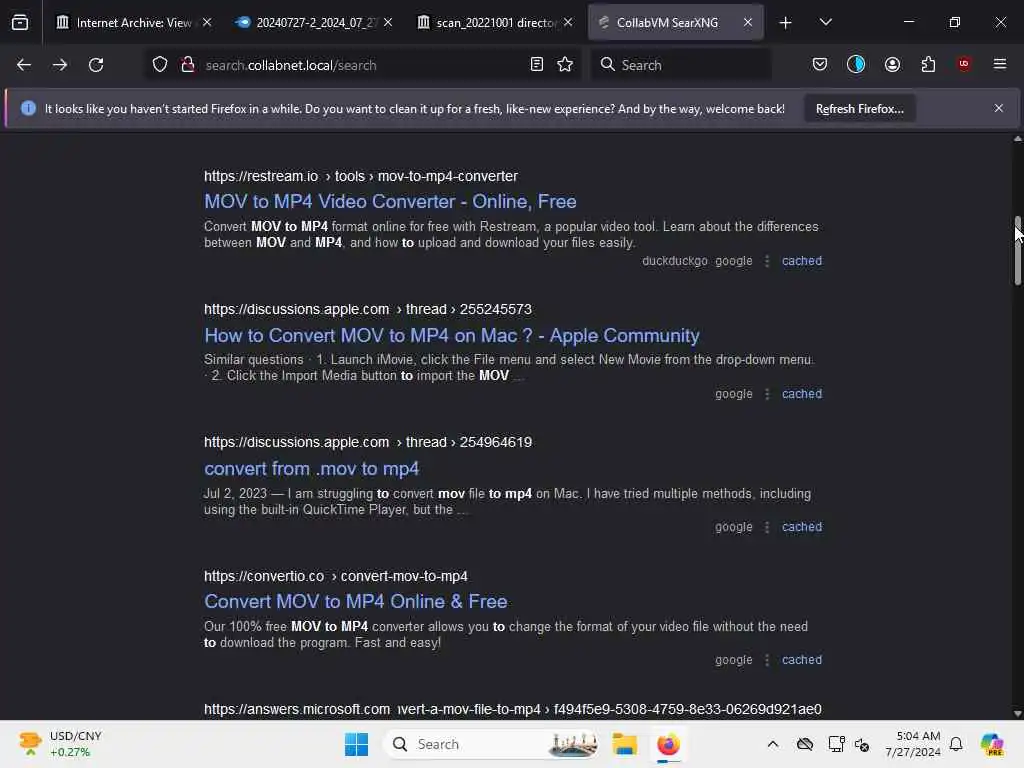Open clock showing 5:04 AM 7/27/2024
Image resolution: width=1024 pixels, height=768 pixels.
point(912,744)
